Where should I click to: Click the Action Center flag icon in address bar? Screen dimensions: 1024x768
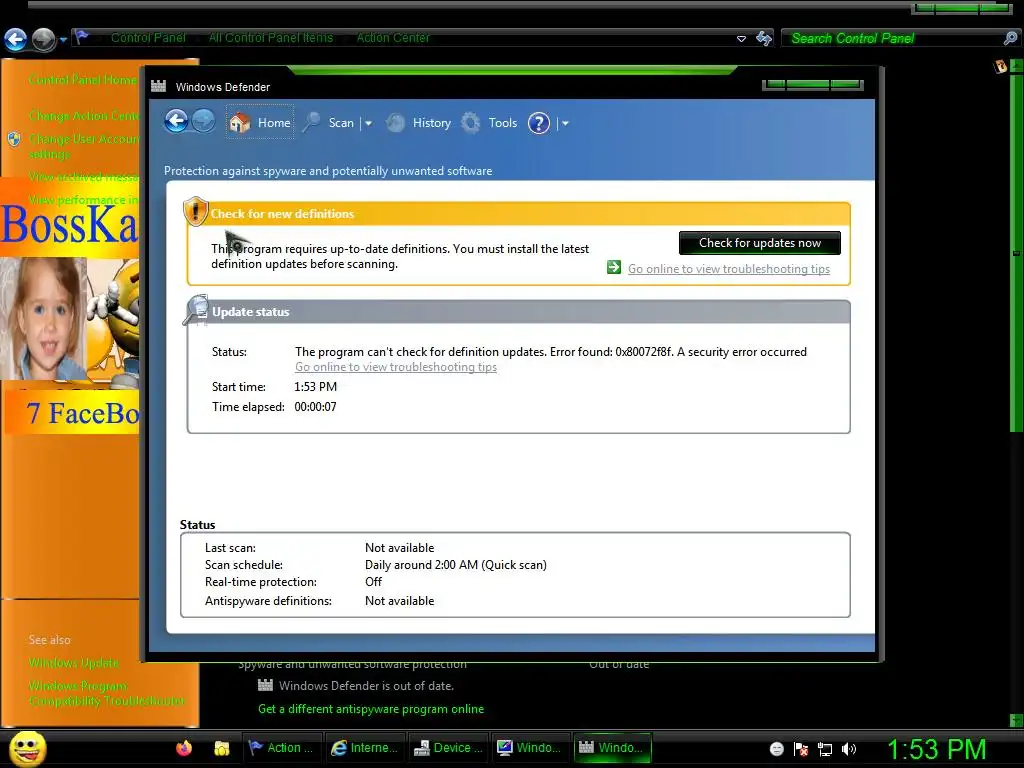coord(81,37)
